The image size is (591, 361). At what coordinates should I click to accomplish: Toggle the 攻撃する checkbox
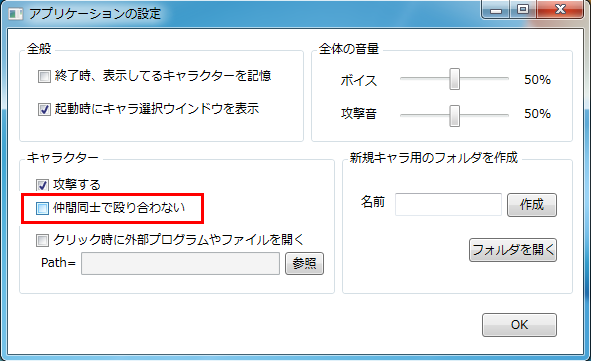[42, 185]
